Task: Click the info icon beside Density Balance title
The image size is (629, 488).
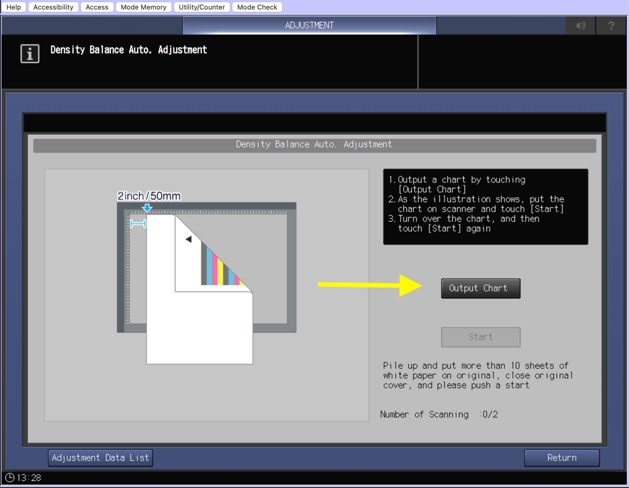Action: [30, 54]
